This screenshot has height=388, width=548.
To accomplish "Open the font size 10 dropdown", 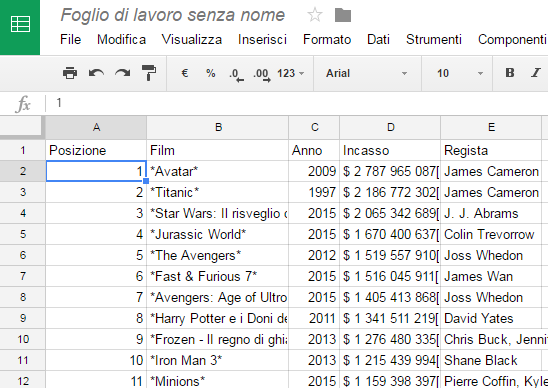I will [459, 73].
